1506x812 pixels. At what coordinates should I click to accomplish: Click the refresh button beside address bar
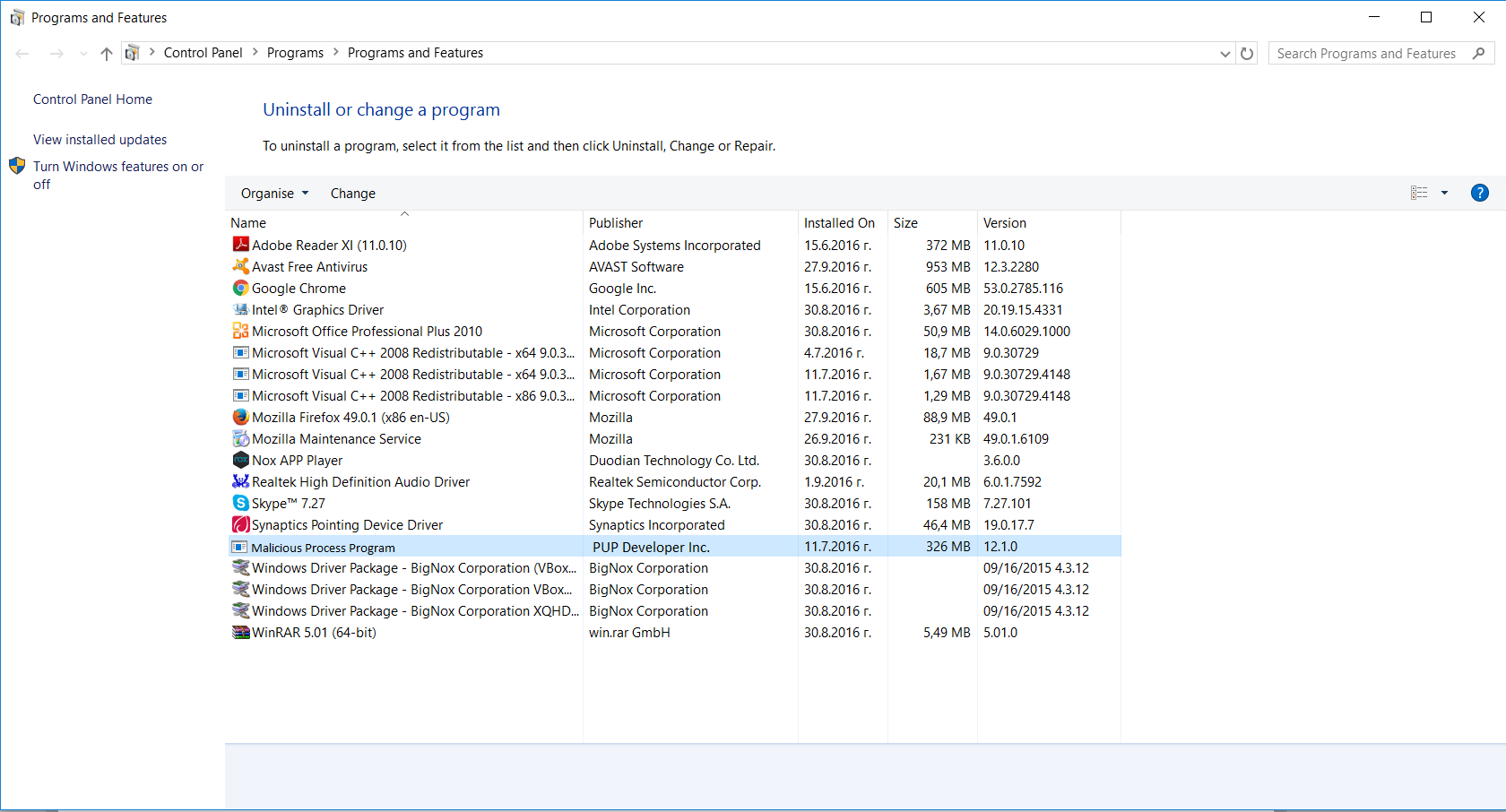click(x=1246, y=54)
